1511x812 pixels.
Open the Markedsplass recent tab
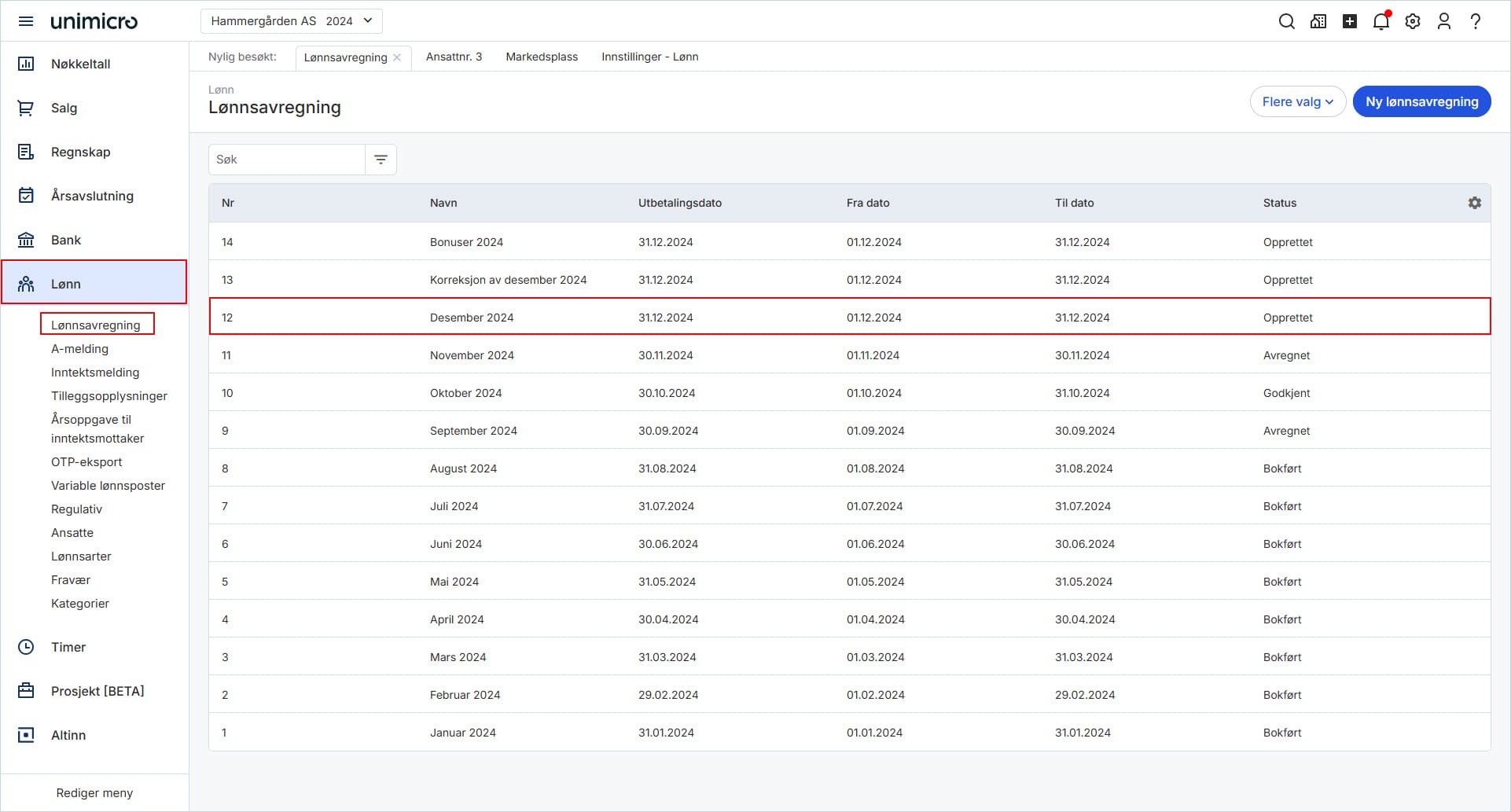pos(541,57)
